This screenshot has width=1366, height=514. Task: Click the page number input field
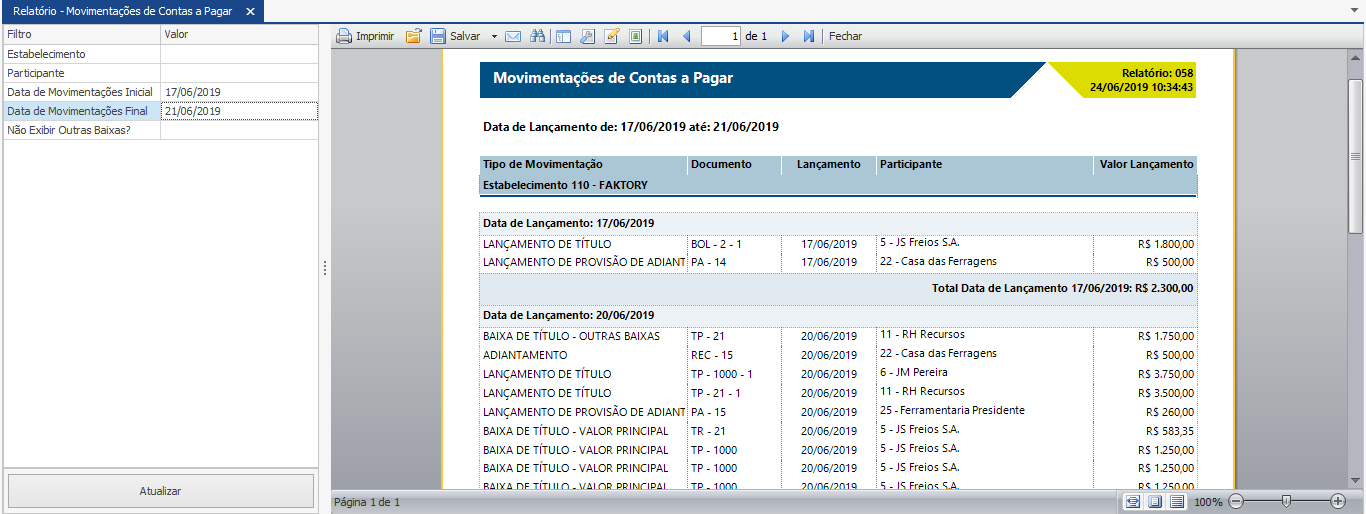tap(721, 36)
